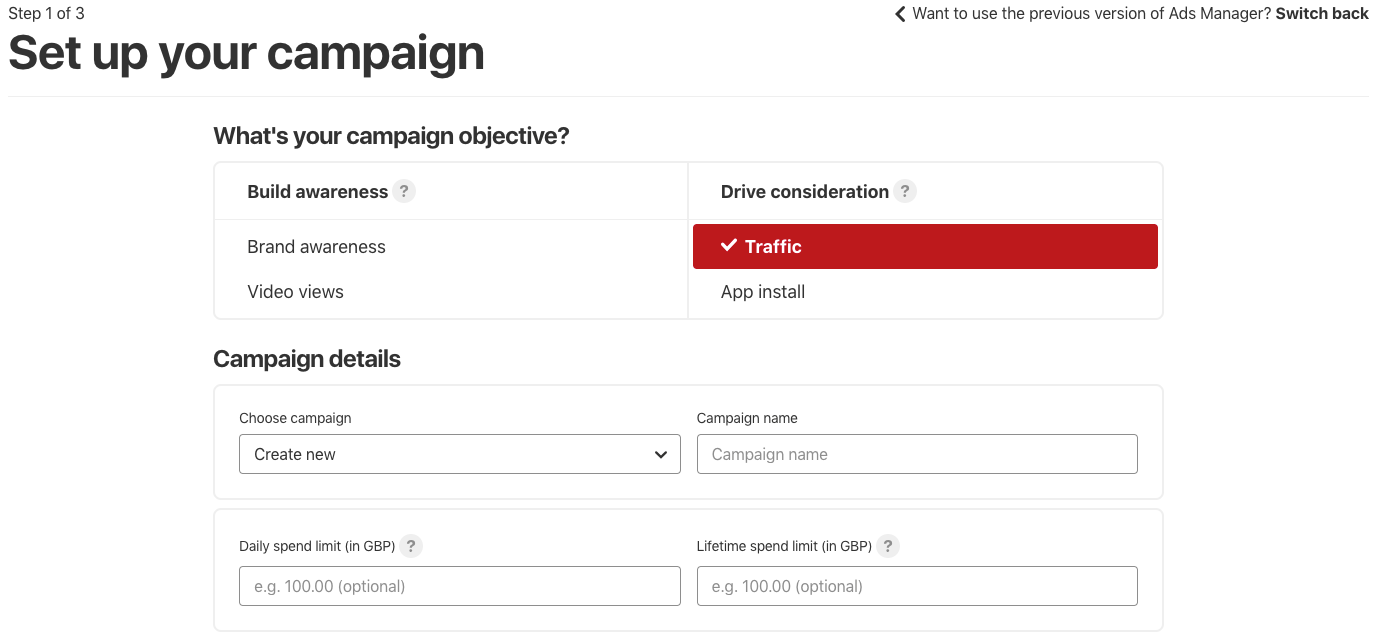This screenshot has height=637, width=1379.
Task: Click the Step 1 of 3 indicator
Action: [46, 13]
